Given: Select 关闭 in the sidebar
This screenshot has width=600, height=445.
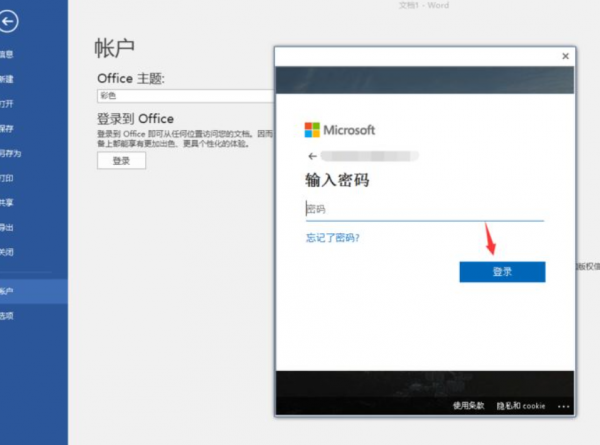Looking at the screenshot, I should point(7,252).
